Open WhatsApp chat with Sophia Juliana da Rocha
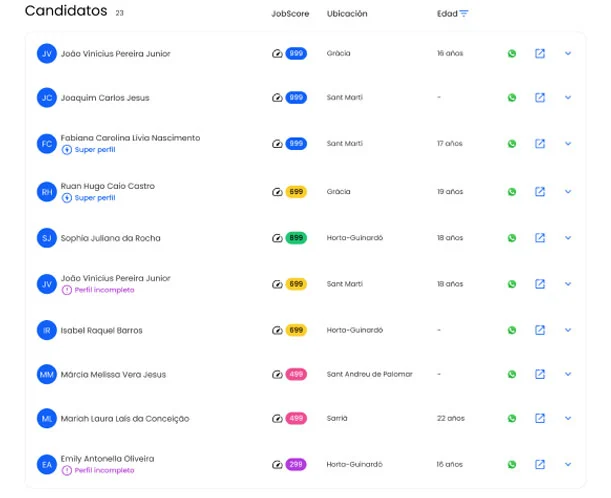611x498 pixels. coord(512,238)
